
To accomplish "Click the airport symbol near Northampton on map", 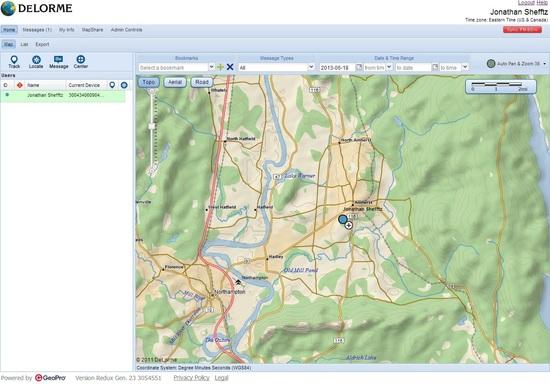I will click(x=239, y=282).
